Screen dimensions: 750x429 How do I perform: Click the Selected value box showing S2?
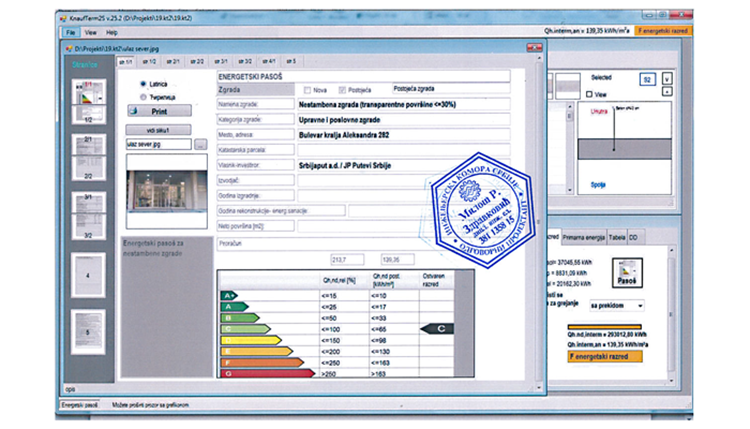click(x=647, y=79)
